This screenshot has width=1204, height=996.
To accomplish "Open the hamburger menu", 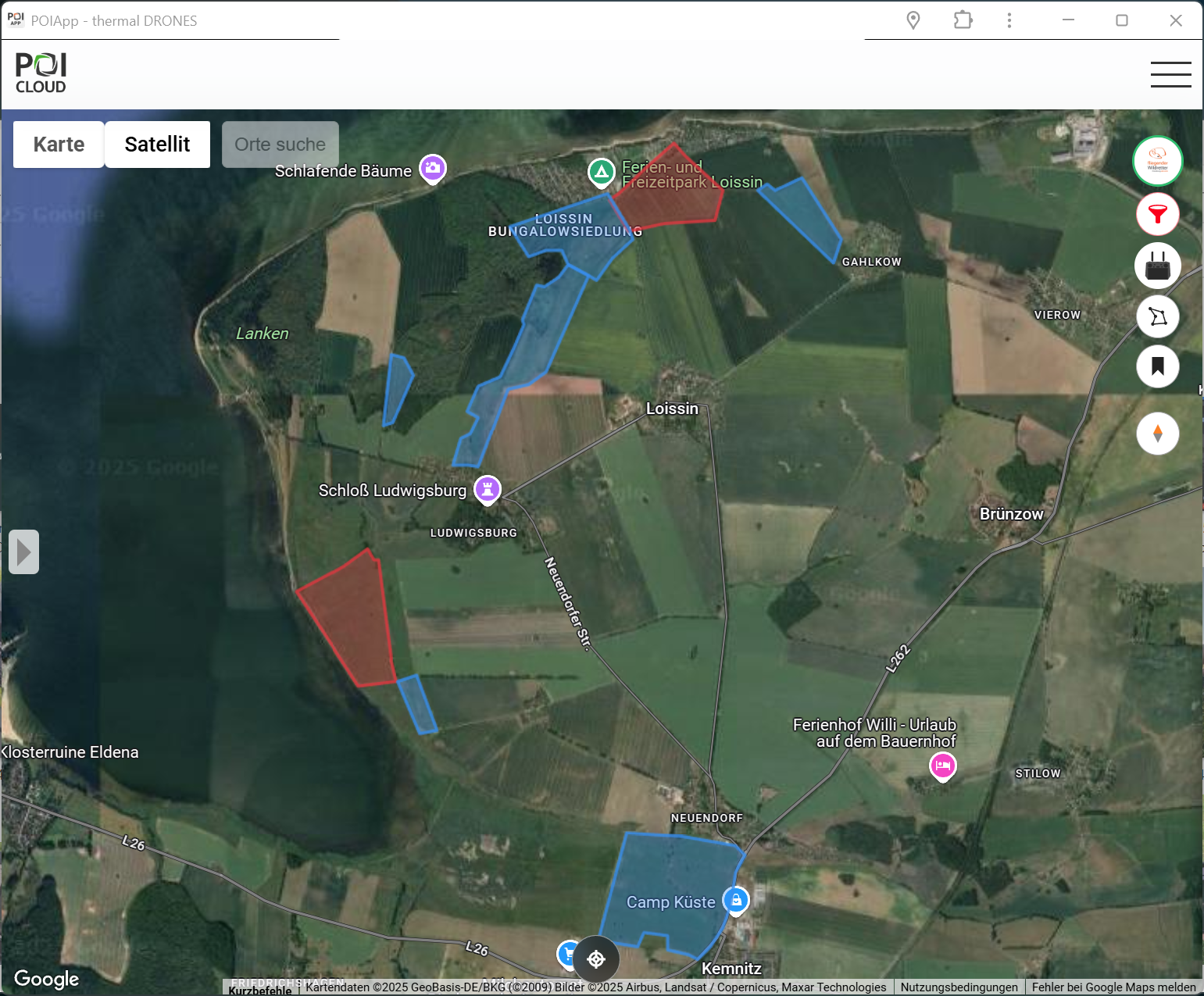I will [1170, 74].
